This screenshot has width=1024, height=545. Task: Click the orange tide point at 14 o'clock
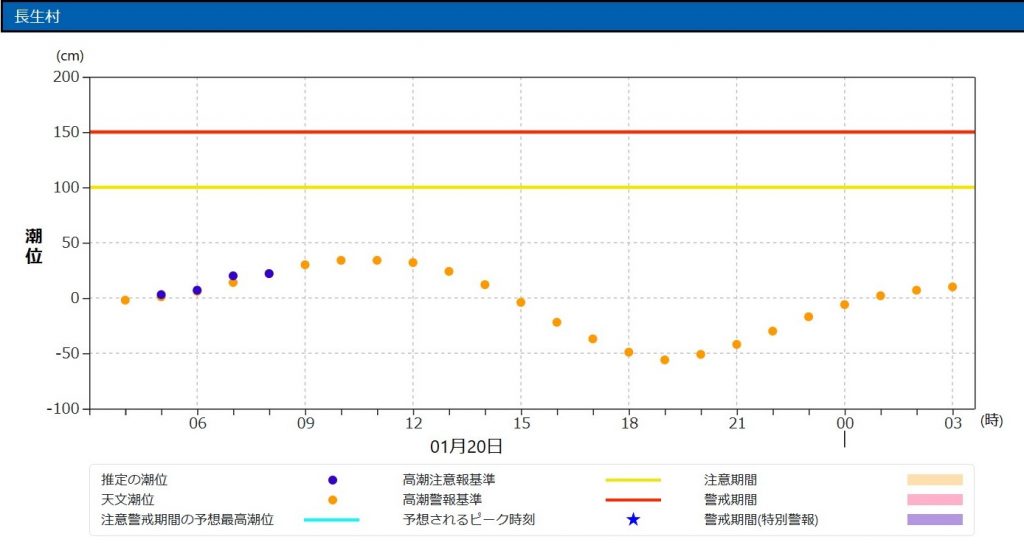click(485, 285)
